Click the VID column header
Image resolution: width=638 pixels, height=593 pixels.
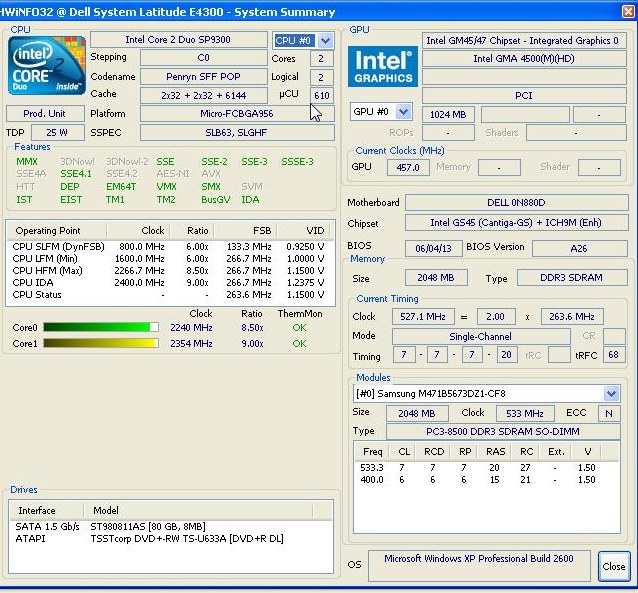305,230
